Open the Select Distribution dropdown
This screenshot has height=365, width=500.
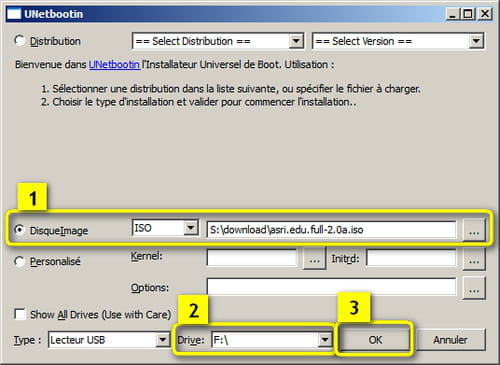pos(218,41)
